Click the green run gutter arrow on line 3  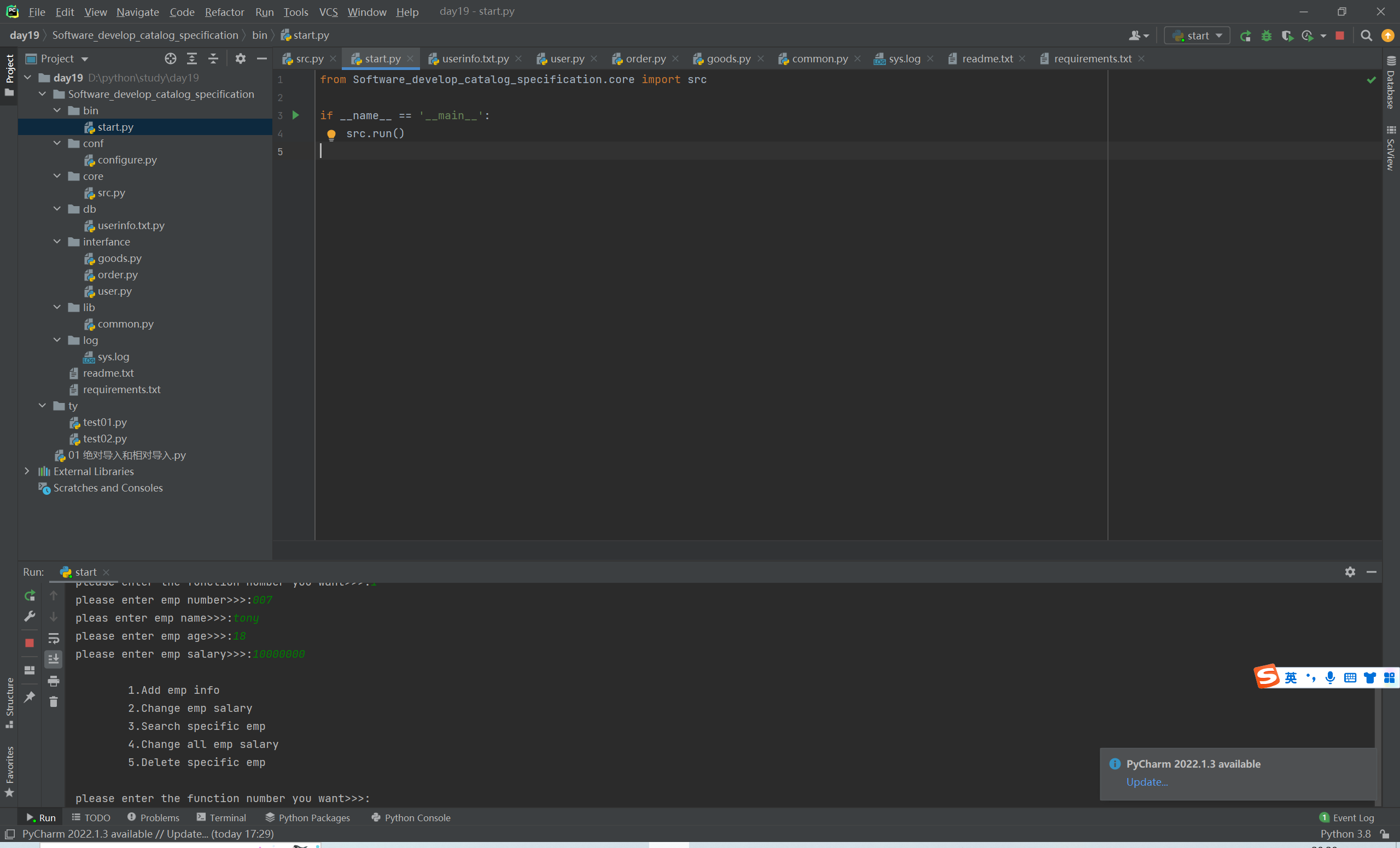(x=295, y=115)
